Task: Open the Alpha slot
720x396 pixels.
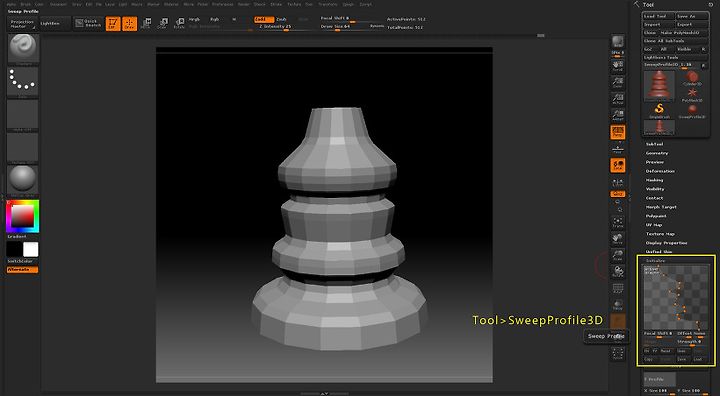Action: coord(23,115)
